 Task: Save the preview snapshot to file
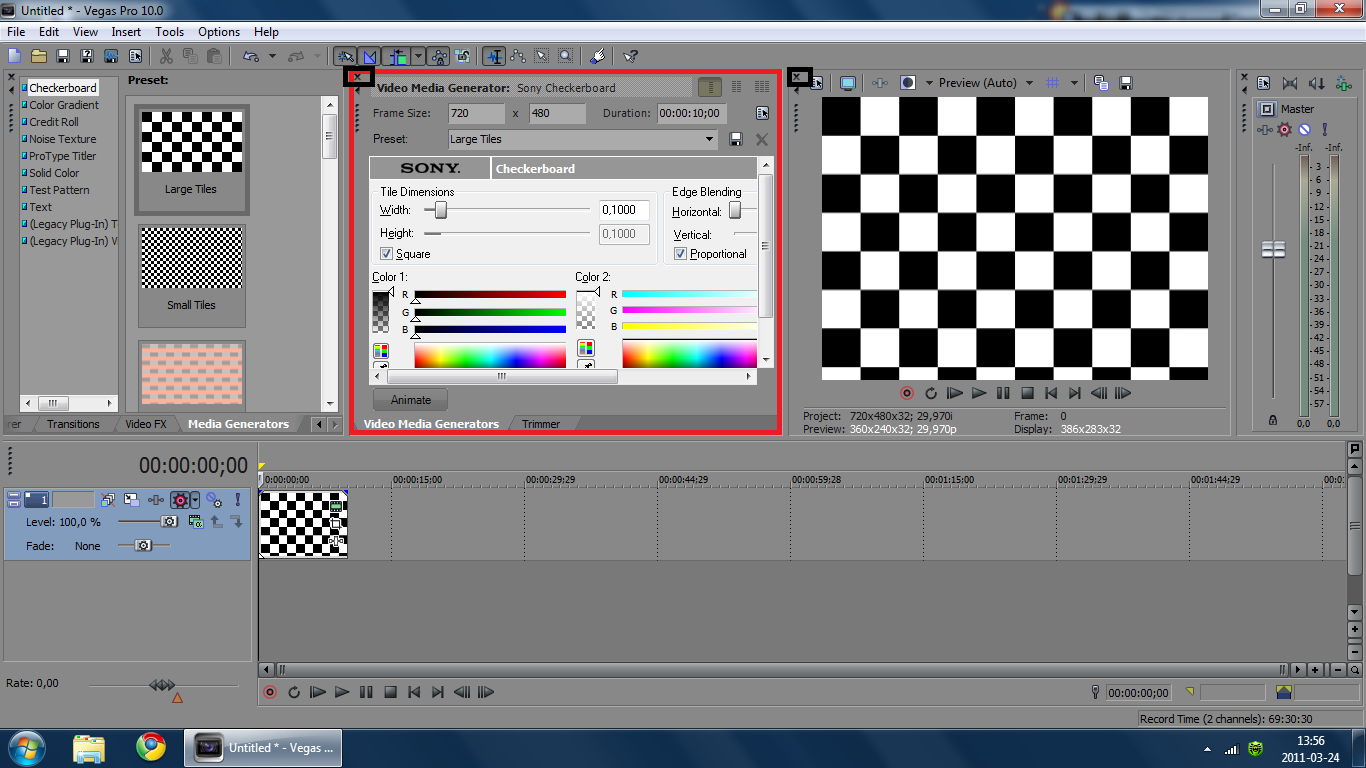click(x=1125, y=83)
